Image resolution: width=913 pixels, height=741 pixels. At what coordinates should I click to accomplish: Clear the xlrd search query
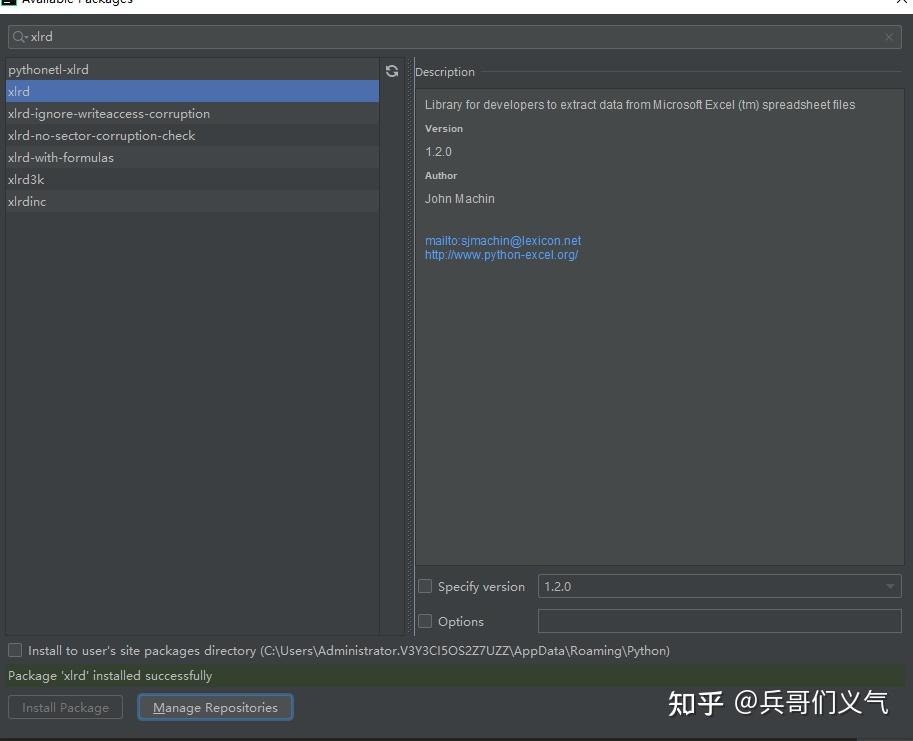888,36
